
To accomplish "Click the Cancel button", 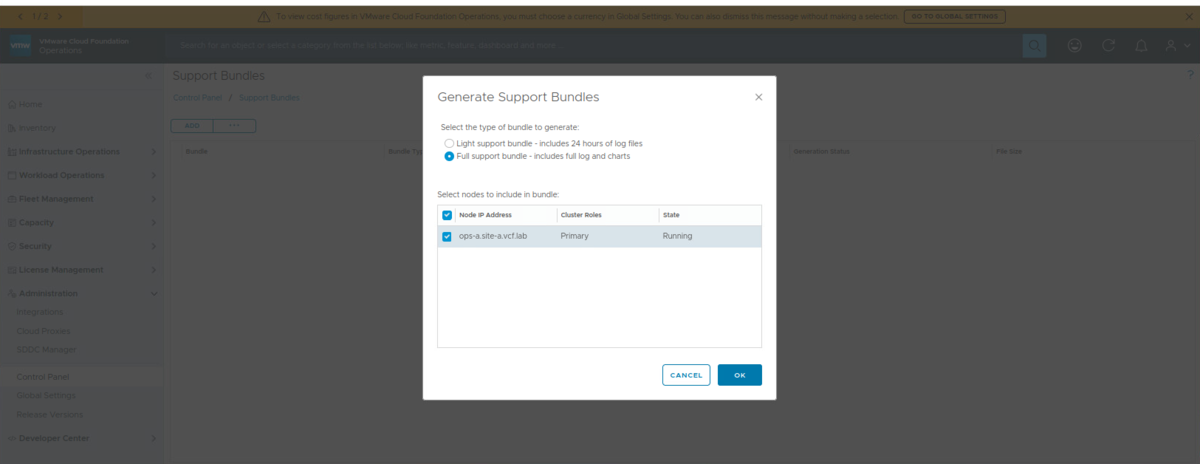I will pos(686,375).
